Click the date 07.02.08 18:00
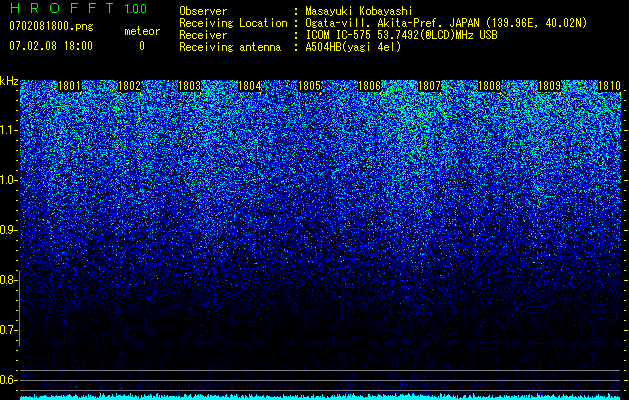Viewport: 629px width, 400px height. (51, 46)
